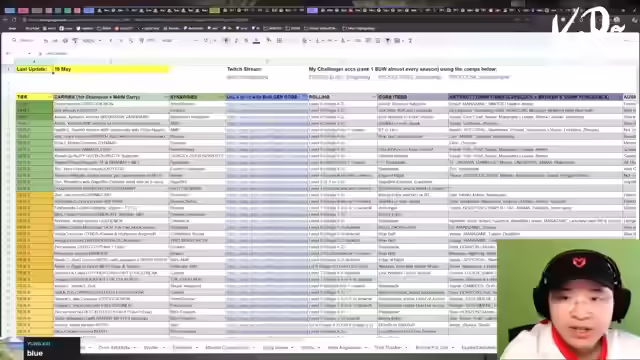Image resolution: width=640 pixels, height=360 pixels.
Task: Expand the Name box dropdown arrow
Action: (29, 53)
